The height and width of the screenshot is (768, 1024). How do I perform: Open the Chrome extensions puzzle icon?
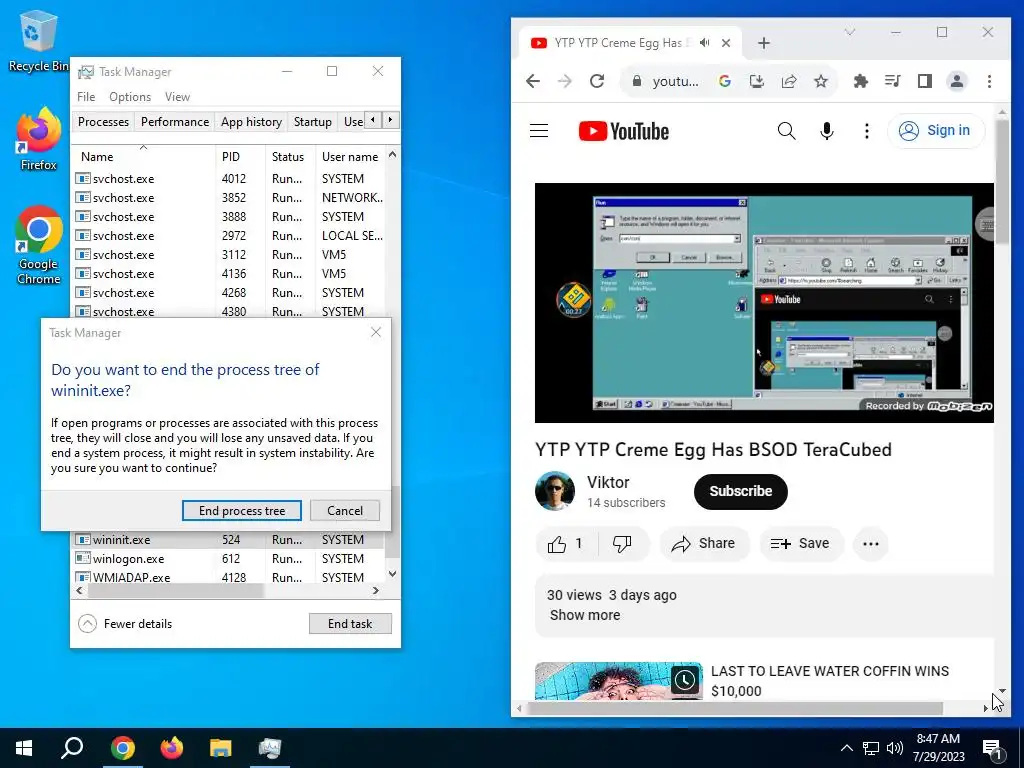pyautogui.click(x=861, y=81)
